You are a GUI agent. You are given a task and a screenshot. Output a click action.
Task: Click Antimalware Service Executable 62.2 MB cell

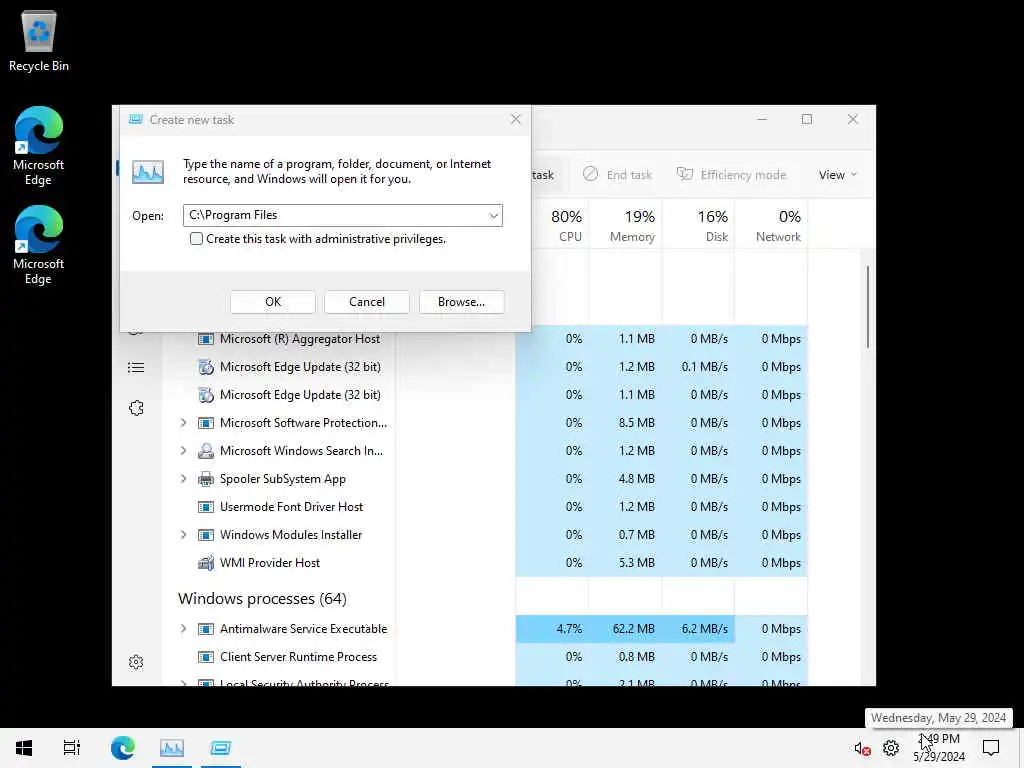tap(626, 629)
